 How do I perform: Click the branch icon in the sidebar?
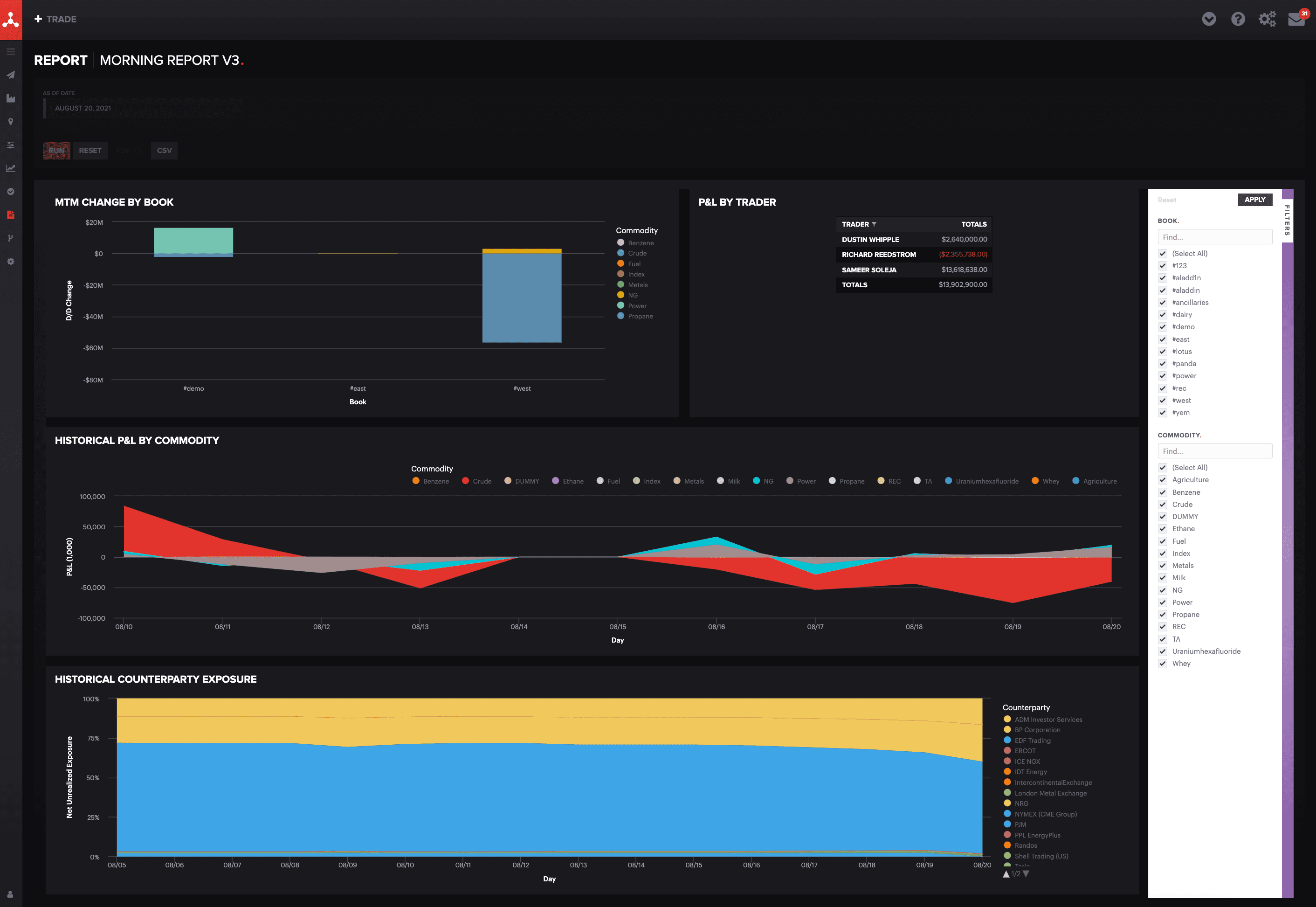pyautogui.click(x=11, y=238)
